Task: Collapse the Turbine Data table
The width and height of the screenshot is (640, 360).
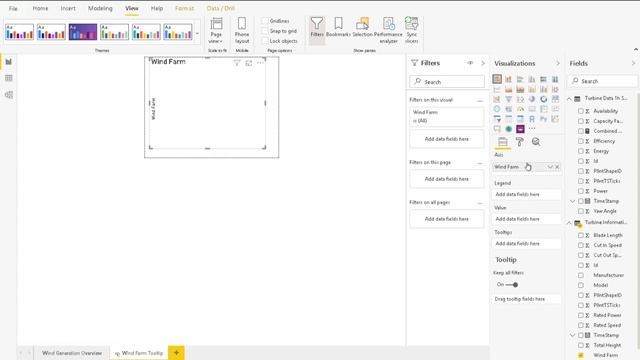Action: pos(569,98)
